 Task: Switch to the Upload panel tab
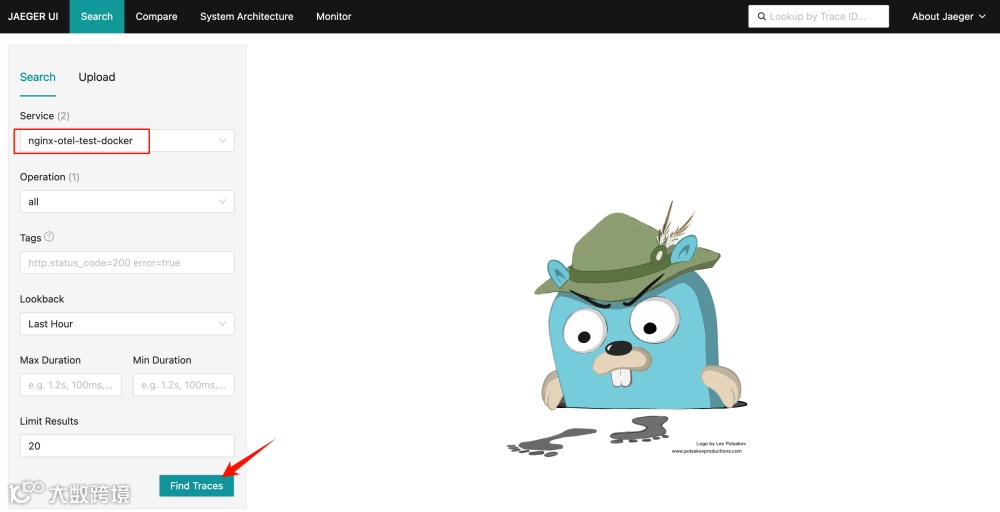(x=97, y=77)
